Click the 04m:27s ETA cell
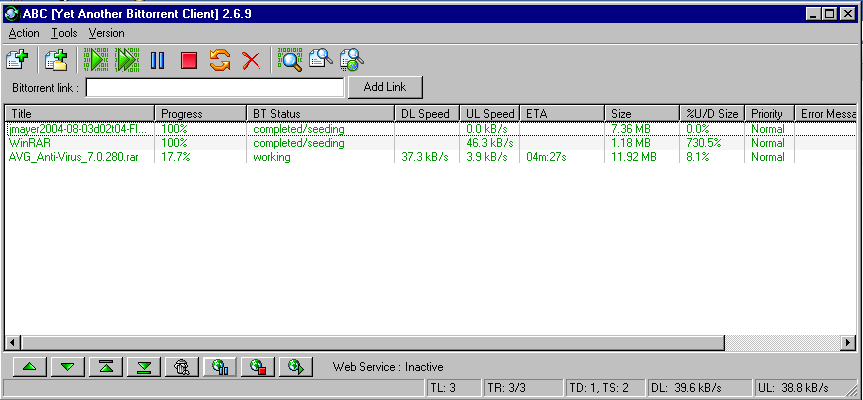Image resolution: width=863 pixels, height=400 pixels. (546, 157)
